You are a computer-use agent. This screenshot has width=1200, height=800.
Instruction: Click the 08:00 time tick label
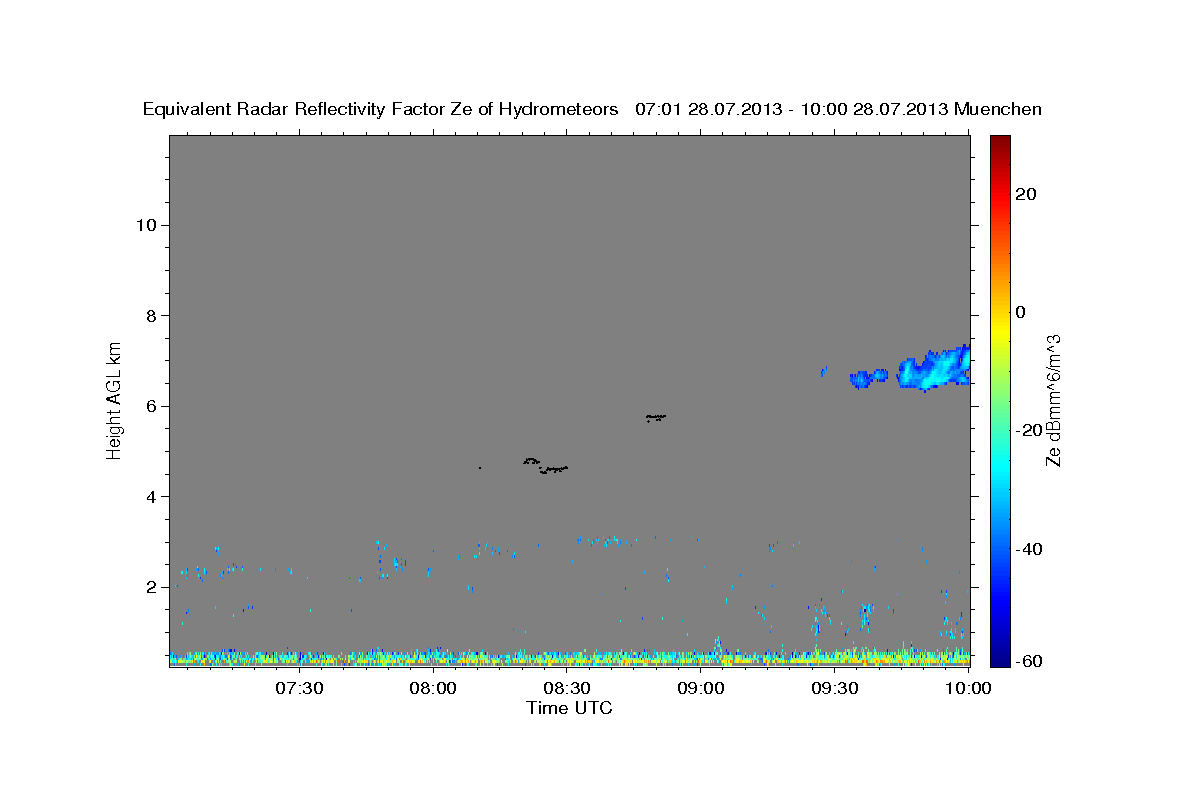click(433, 688)
